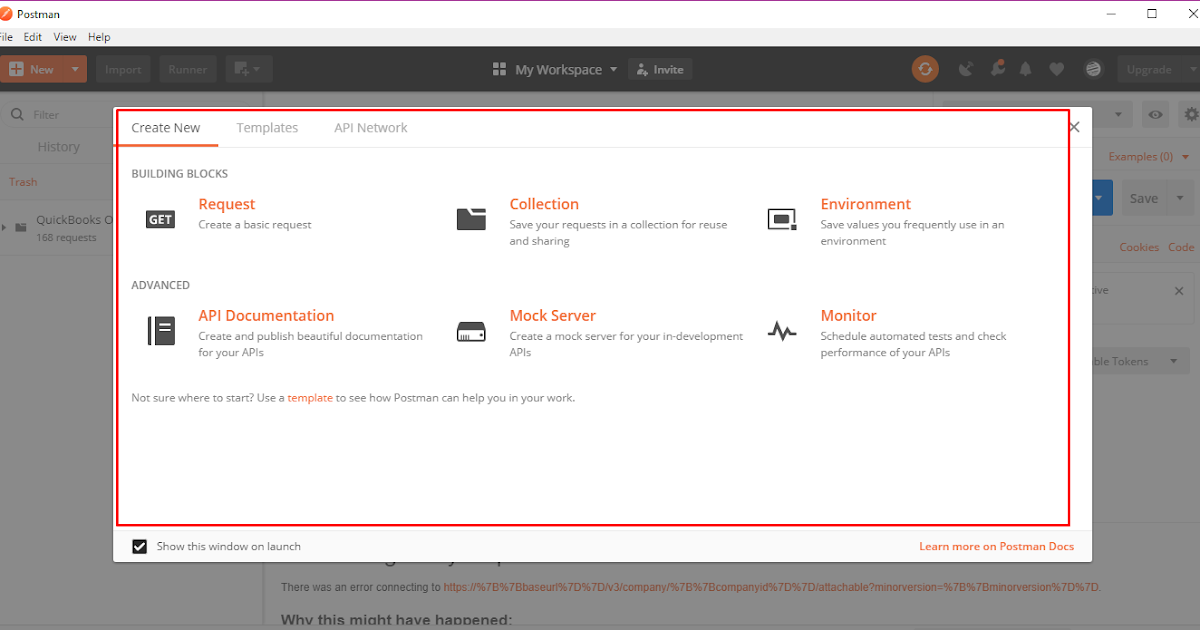Click the API Documentation icon
Screen dimensions: 1200x630
click(x=160, y=331)
